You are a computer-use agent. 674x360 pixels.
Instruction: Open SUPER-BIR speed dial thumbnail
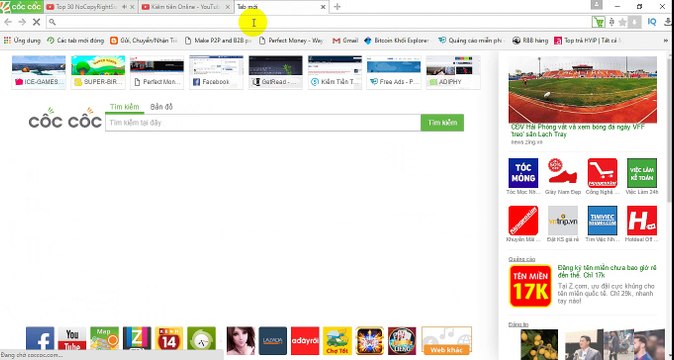pos(98,72)
